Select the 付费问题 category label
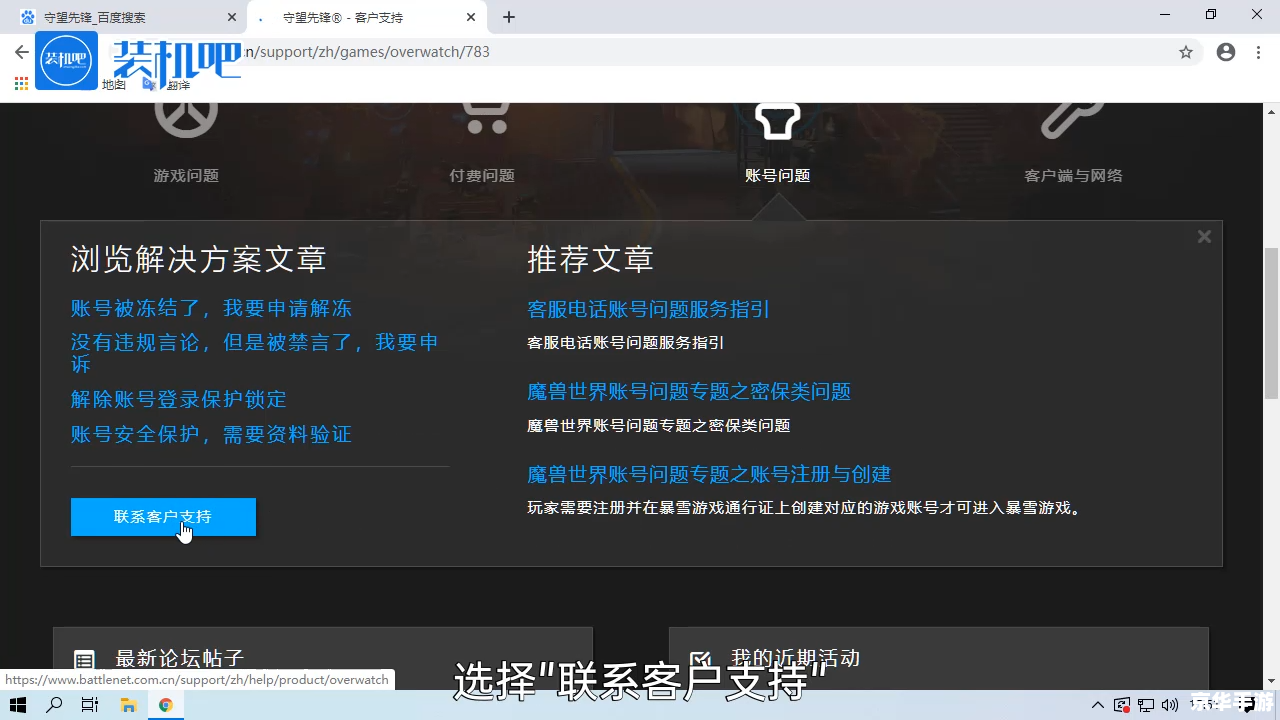The height and width of the screenshot is (720, 1280). [482, 175]
